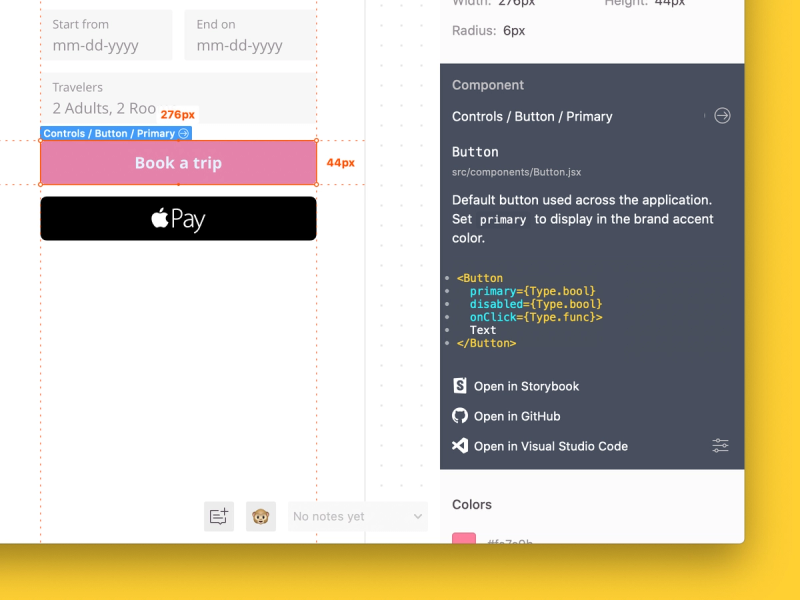
Task: Open the sliders settings icon beside Visual Studio Code
Action: 720,446
